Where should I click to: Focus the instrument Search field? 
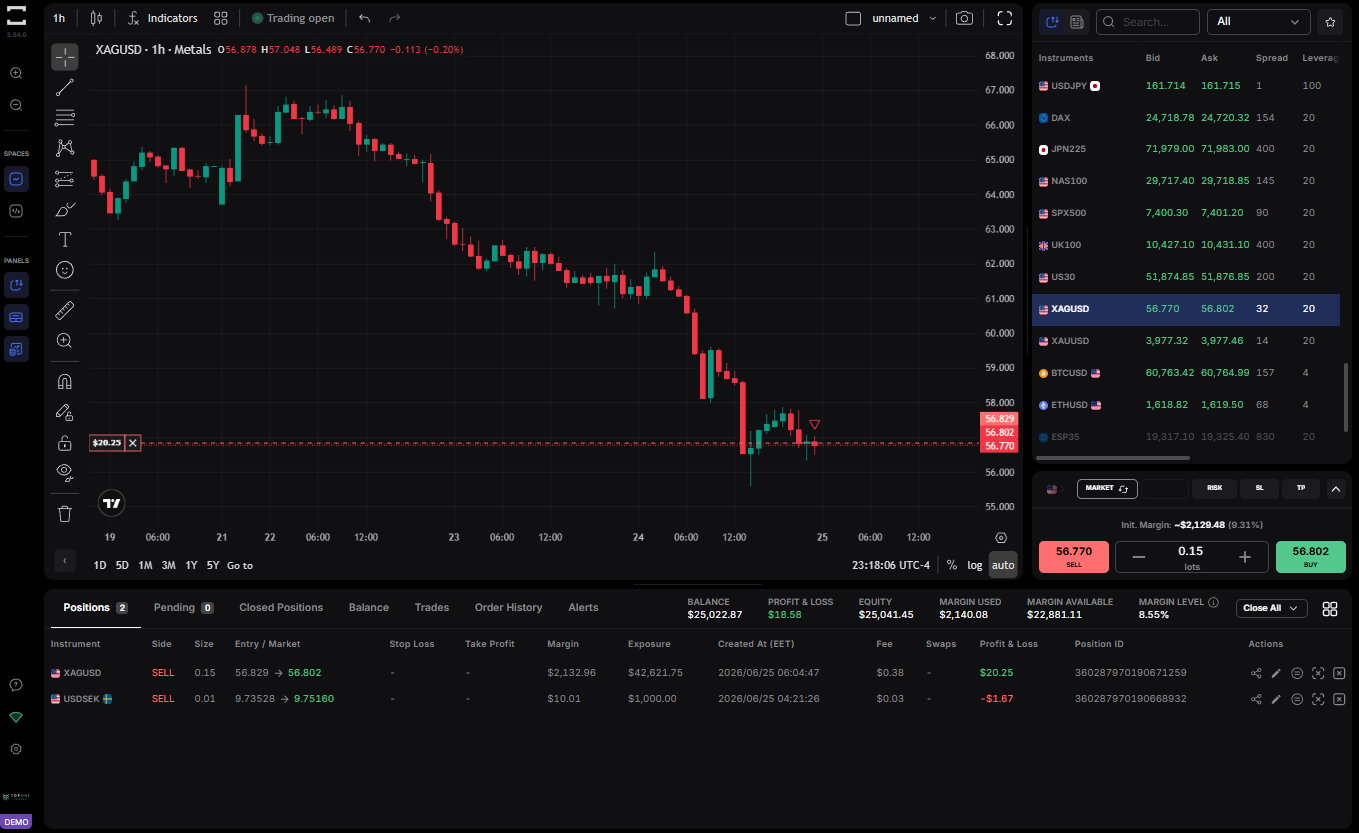point(1147,22)
